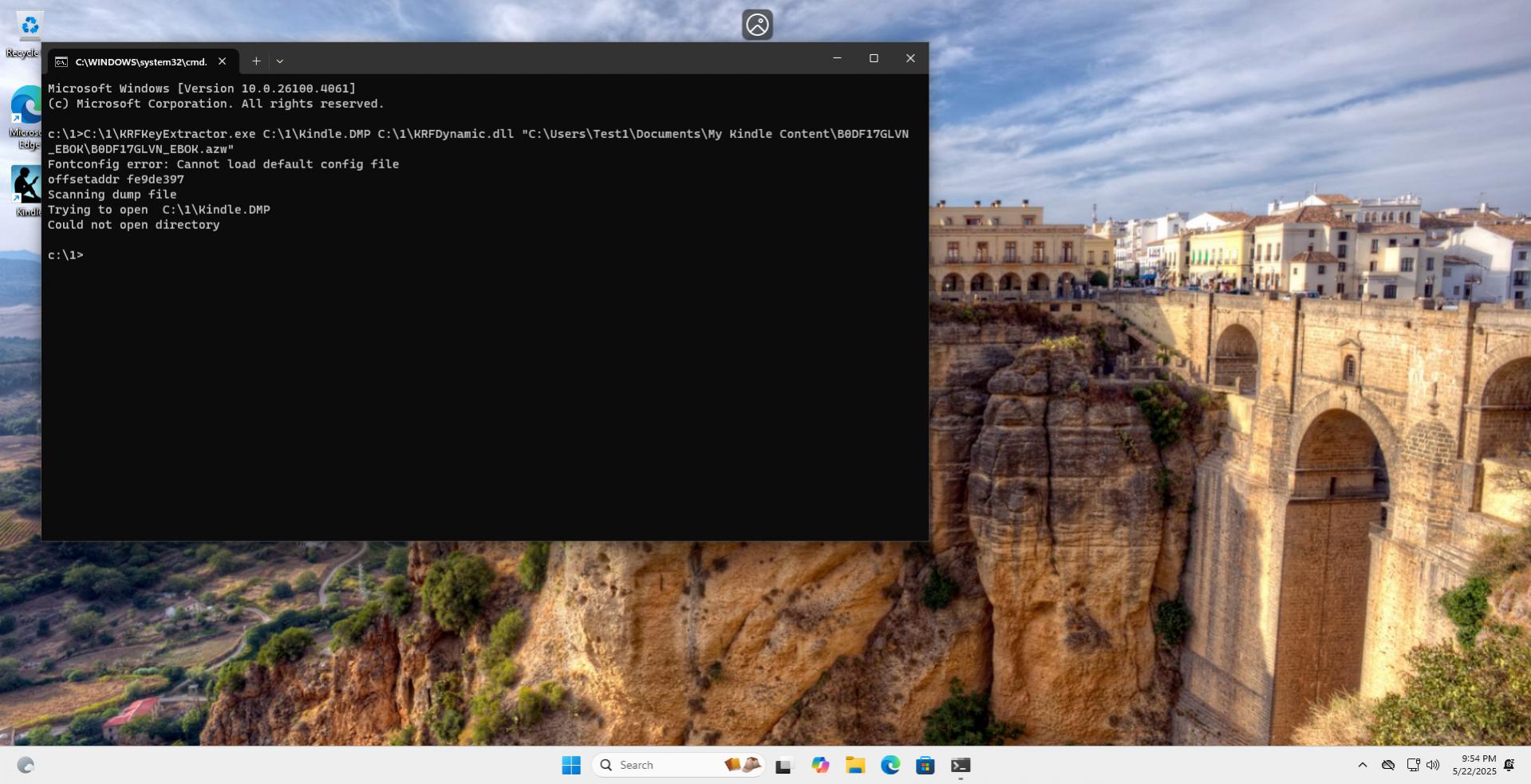Image resolution: width=1531 pixels, height=784 pixels.
Task: Click the taskbar Search box
Action: [678, 765]
